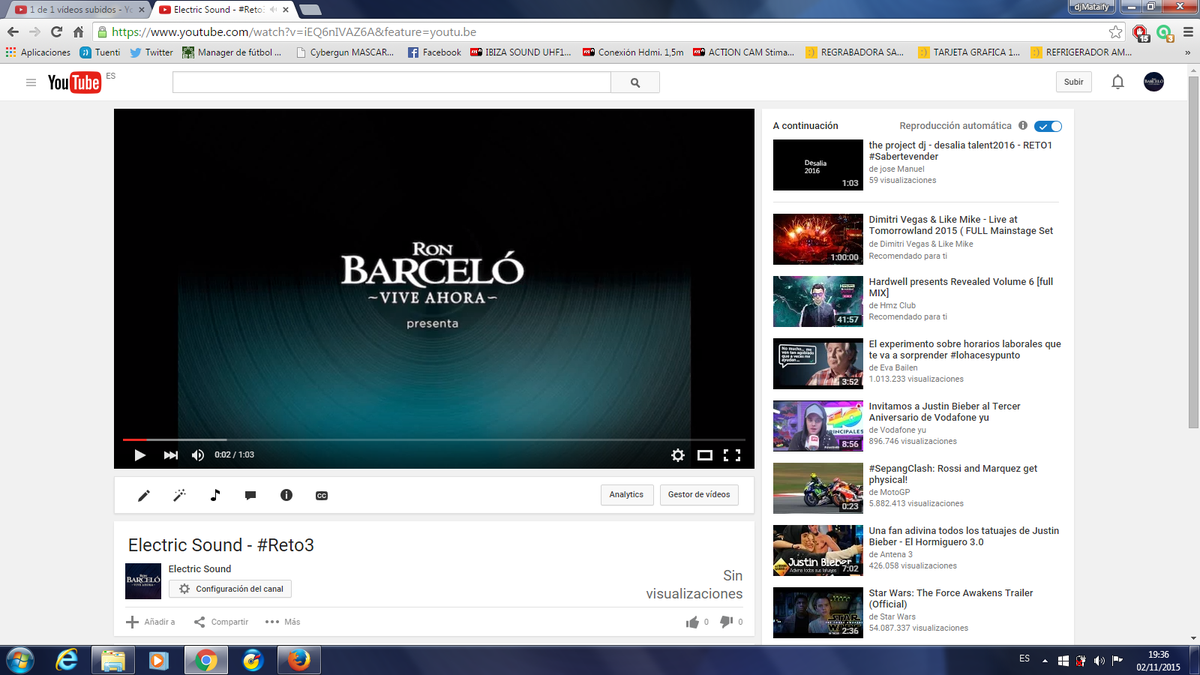Expand the Más options menu
1200x675 pixels.
pyautogui.click(x=282, y=622)
